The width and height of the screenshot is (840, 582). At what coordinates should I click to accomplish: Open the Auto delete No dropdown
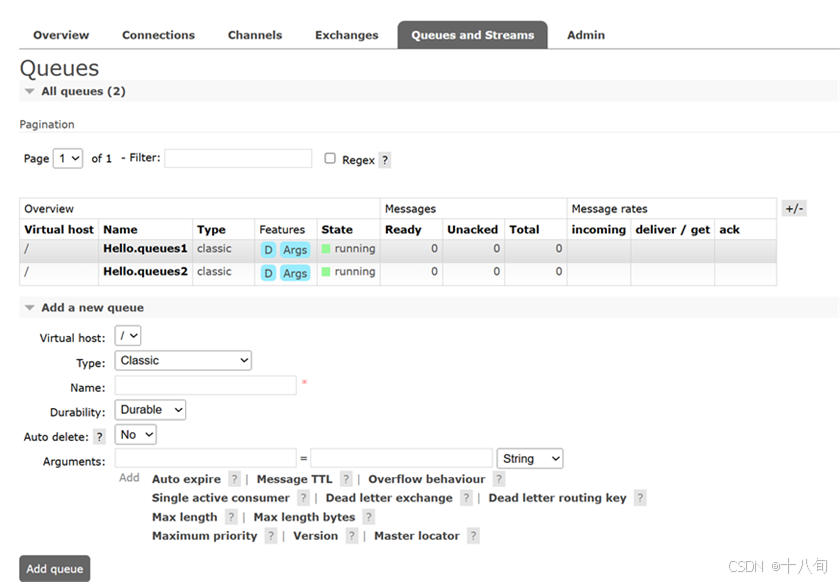click(136, 435)
